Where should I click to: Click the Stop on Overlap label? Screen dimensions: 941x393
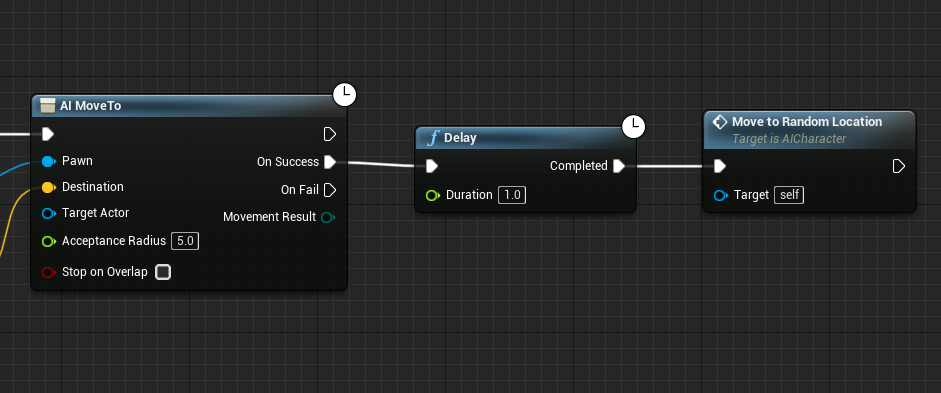click(105, 272)
